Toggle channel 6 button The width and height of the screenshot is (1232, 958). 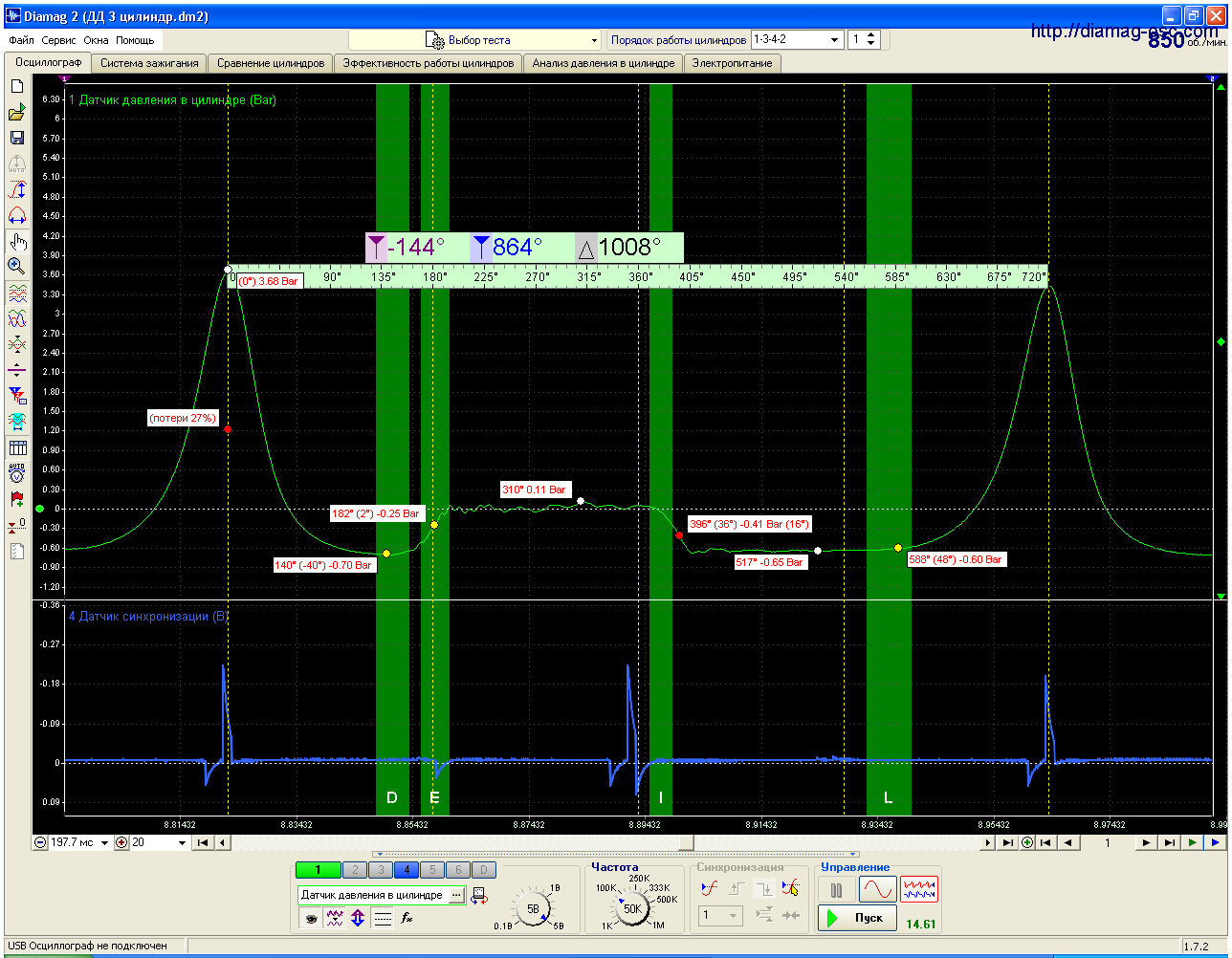coord(458,869)
